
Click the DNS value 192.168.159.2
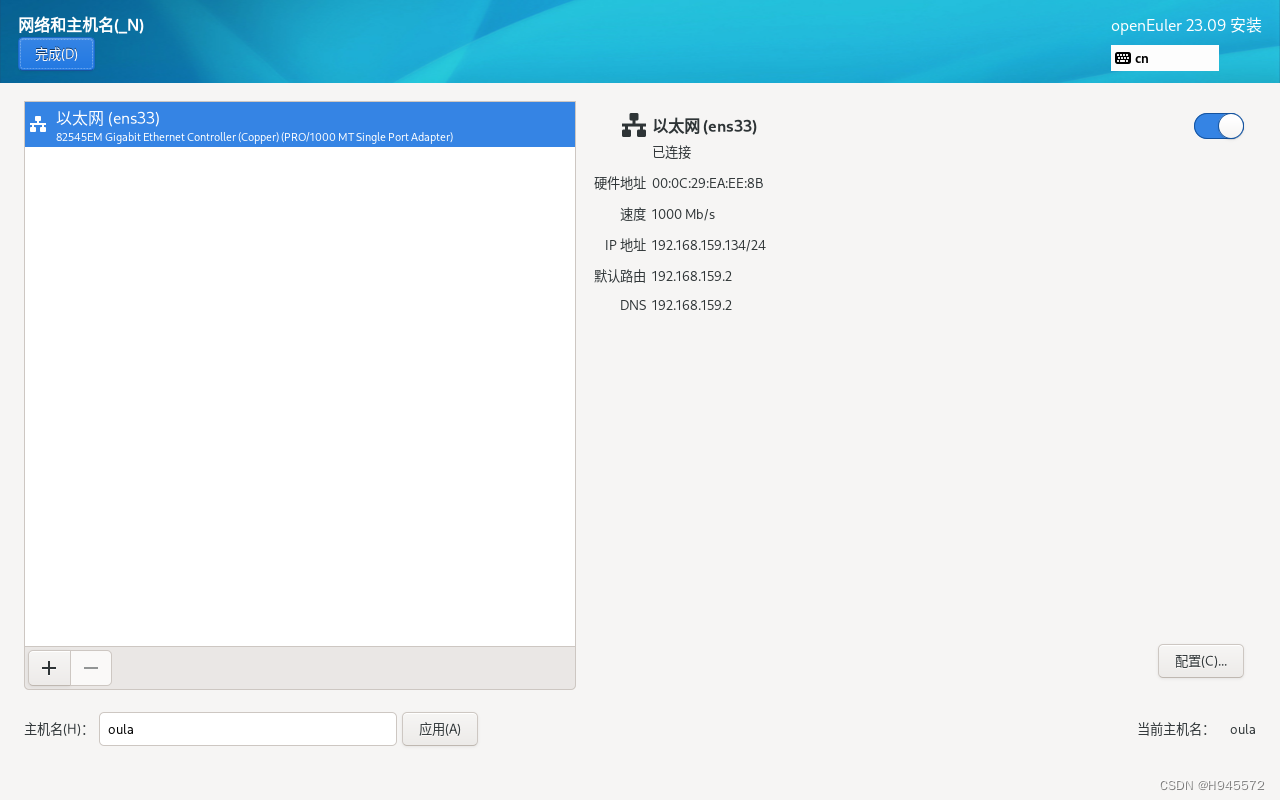692,305
